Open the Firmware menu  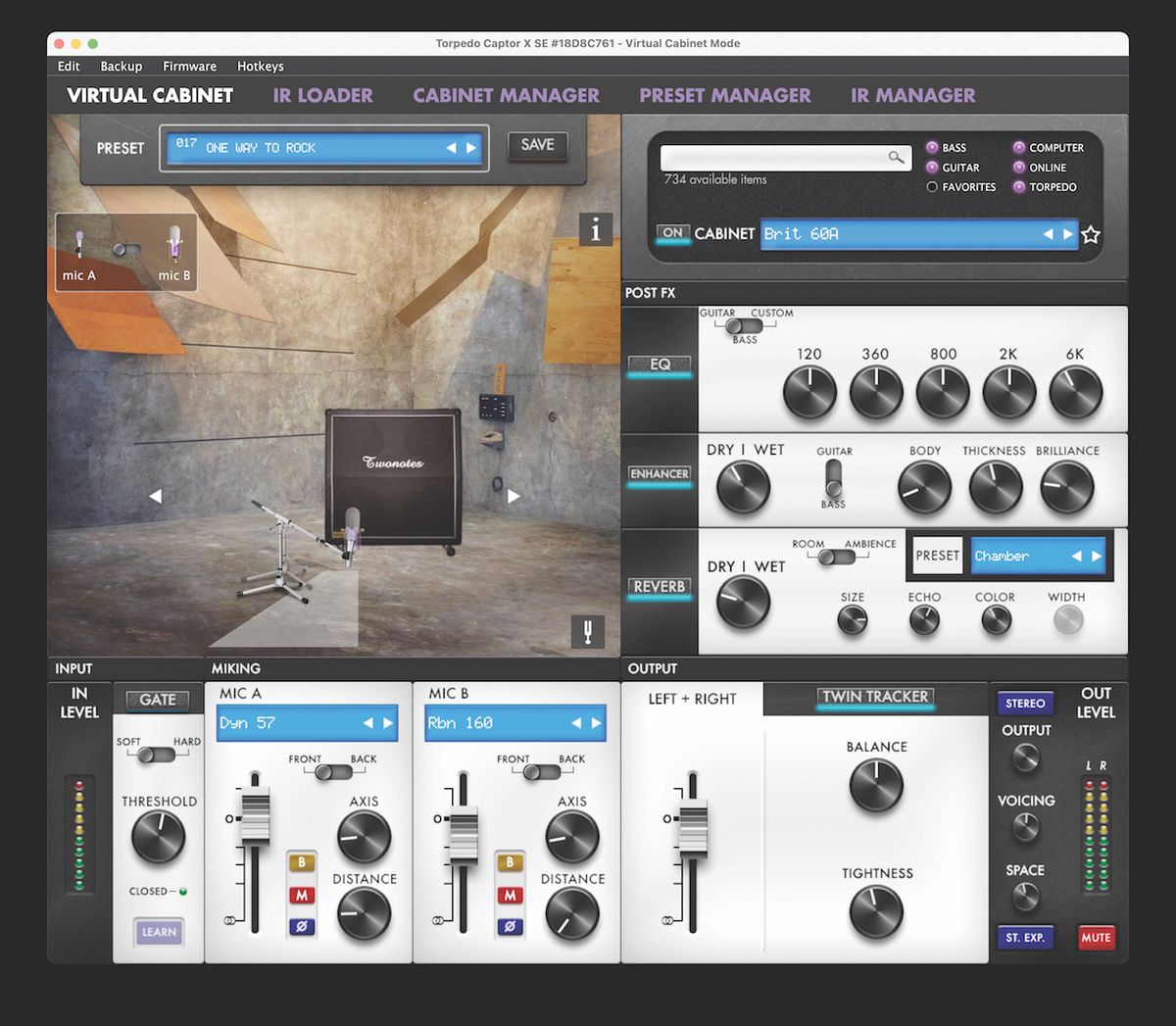[x=189, y=66]
